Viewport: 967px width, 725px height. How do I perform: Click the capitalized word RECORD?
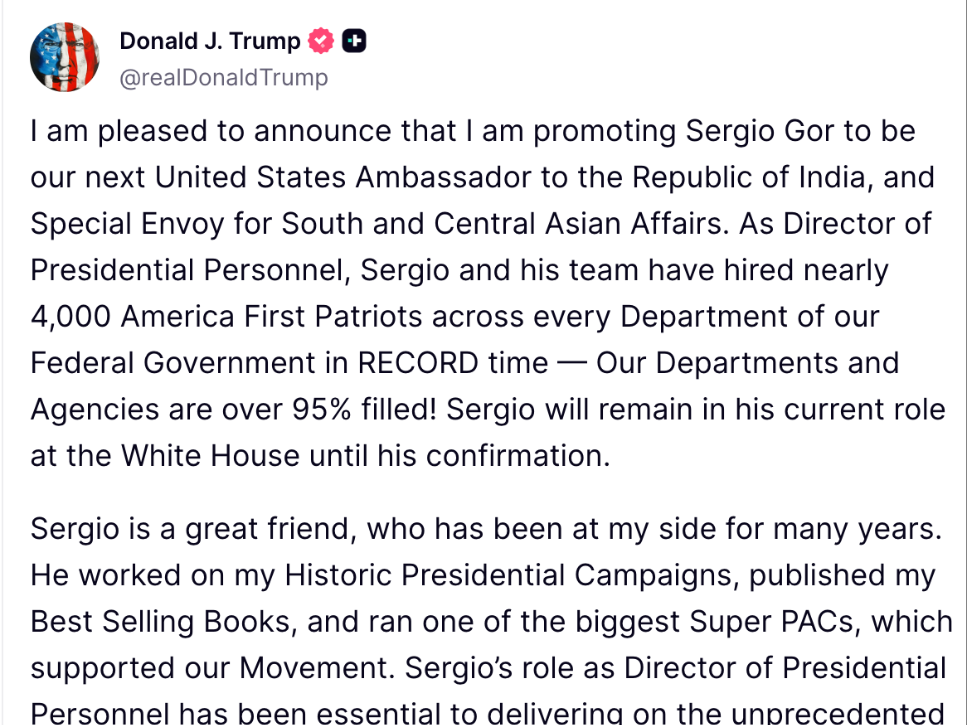pyautogui.click(x=418, y=363)
